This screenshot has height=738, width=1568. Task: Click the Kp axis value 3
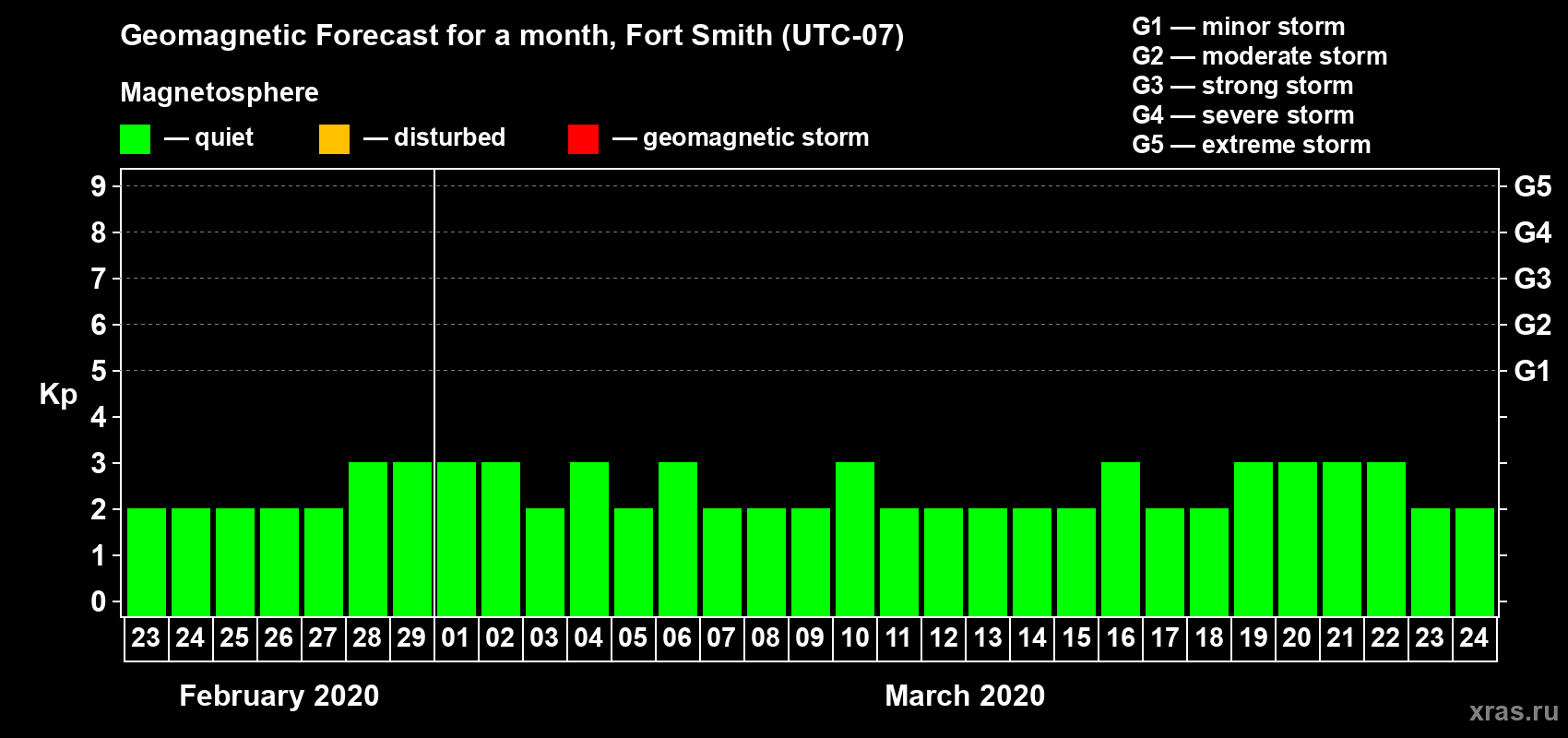click(x=99, y=463)
